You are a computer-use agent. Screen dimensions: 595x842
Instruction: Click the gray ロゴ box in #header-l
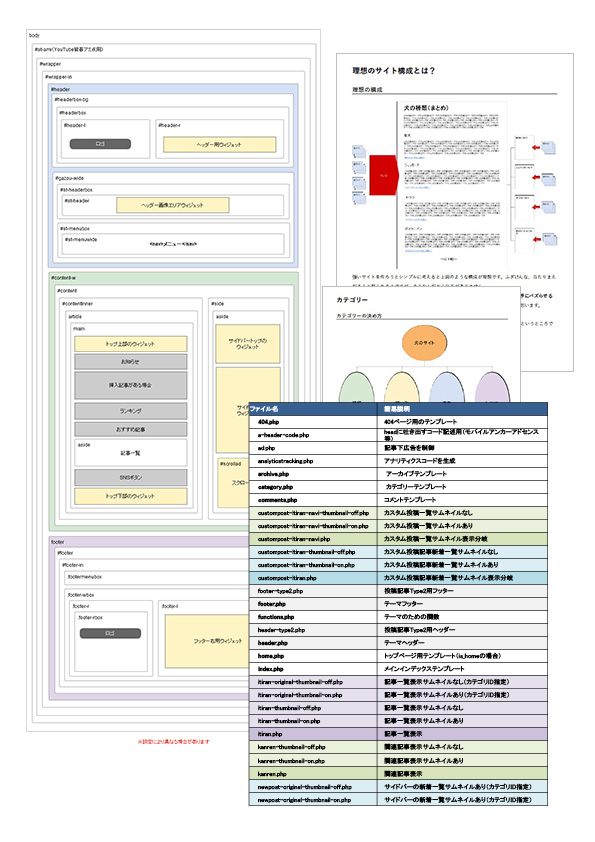(100, 144)
